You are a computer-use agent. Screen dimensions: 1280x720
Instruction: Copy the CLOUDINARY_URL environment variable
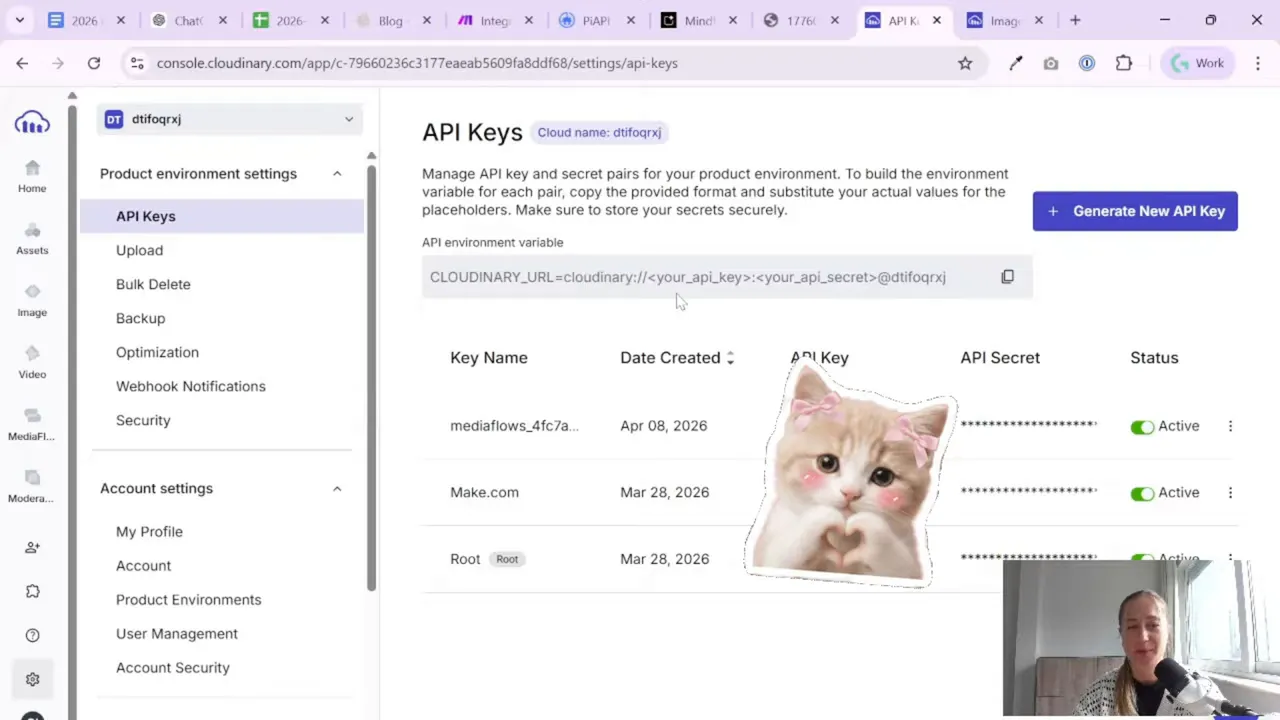click(1007, 277)
